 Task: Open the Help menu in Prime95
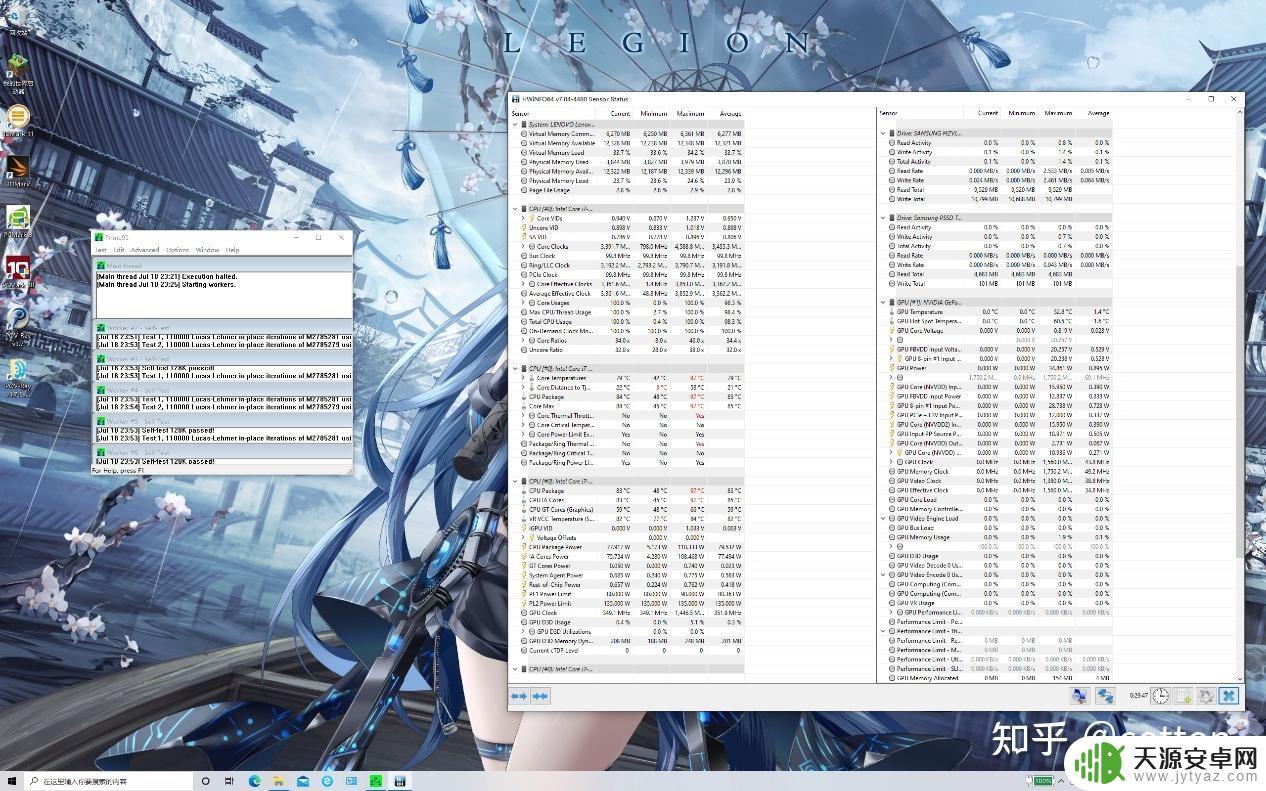pyautogui.click(x=232, y=250)
